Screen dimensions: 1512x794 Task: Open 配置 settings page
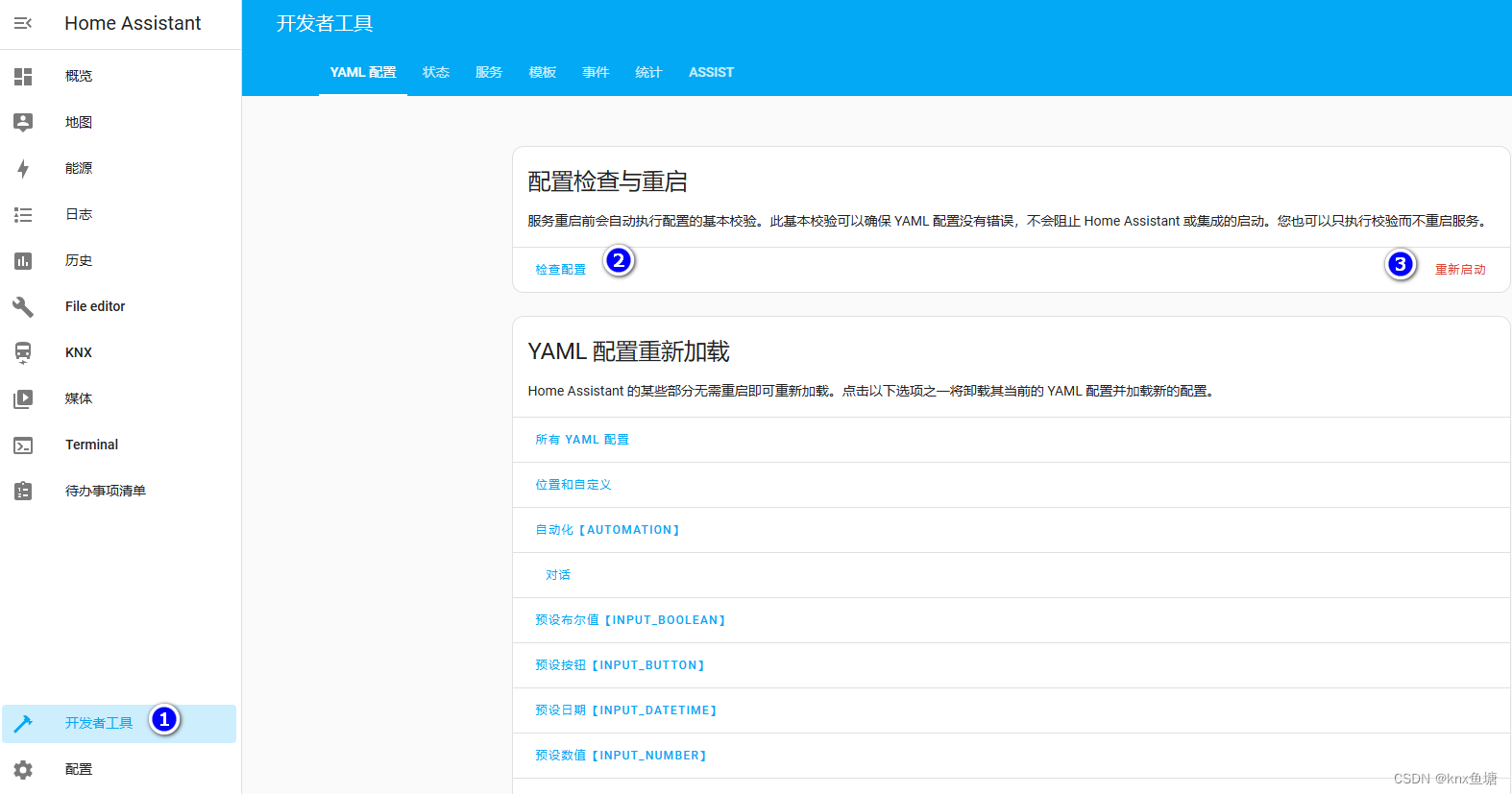click(119, 769)
